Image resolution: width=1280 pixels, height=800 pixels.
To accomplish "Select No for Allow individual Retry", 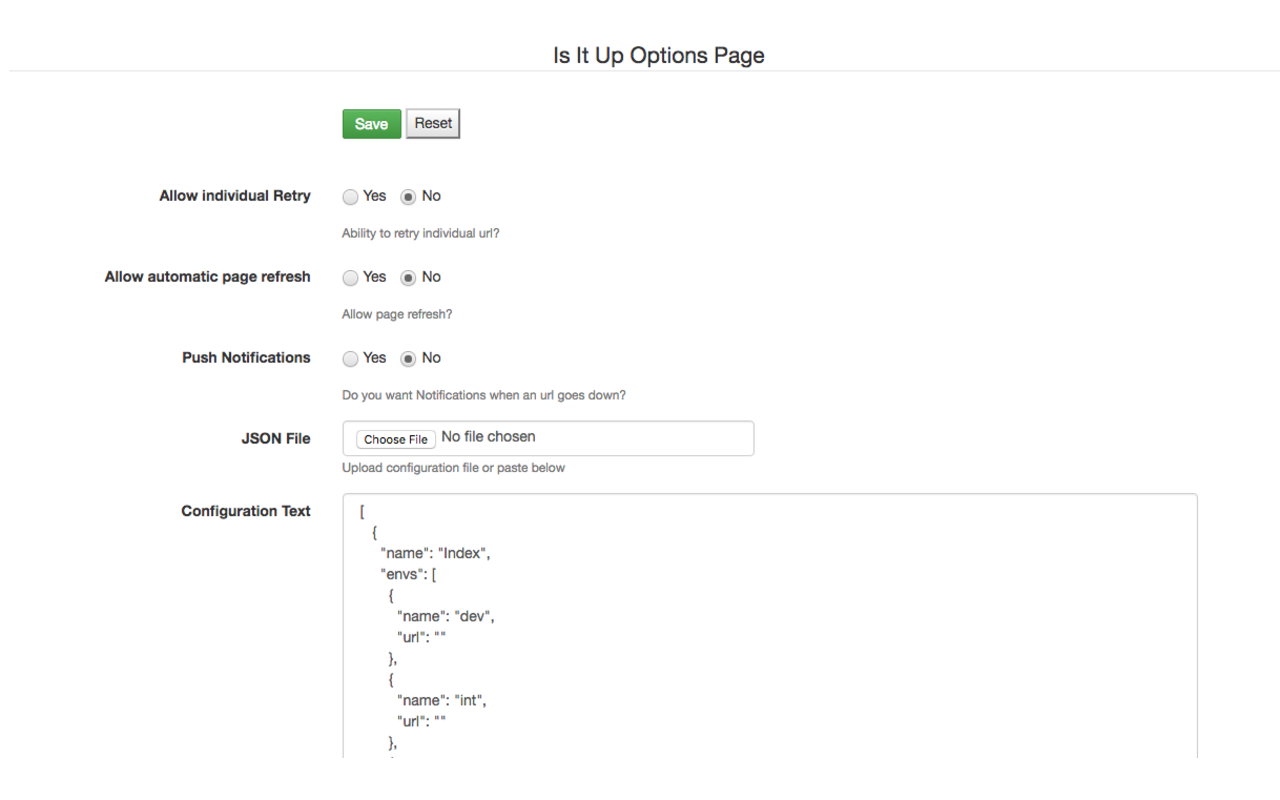I will [408, 197].
